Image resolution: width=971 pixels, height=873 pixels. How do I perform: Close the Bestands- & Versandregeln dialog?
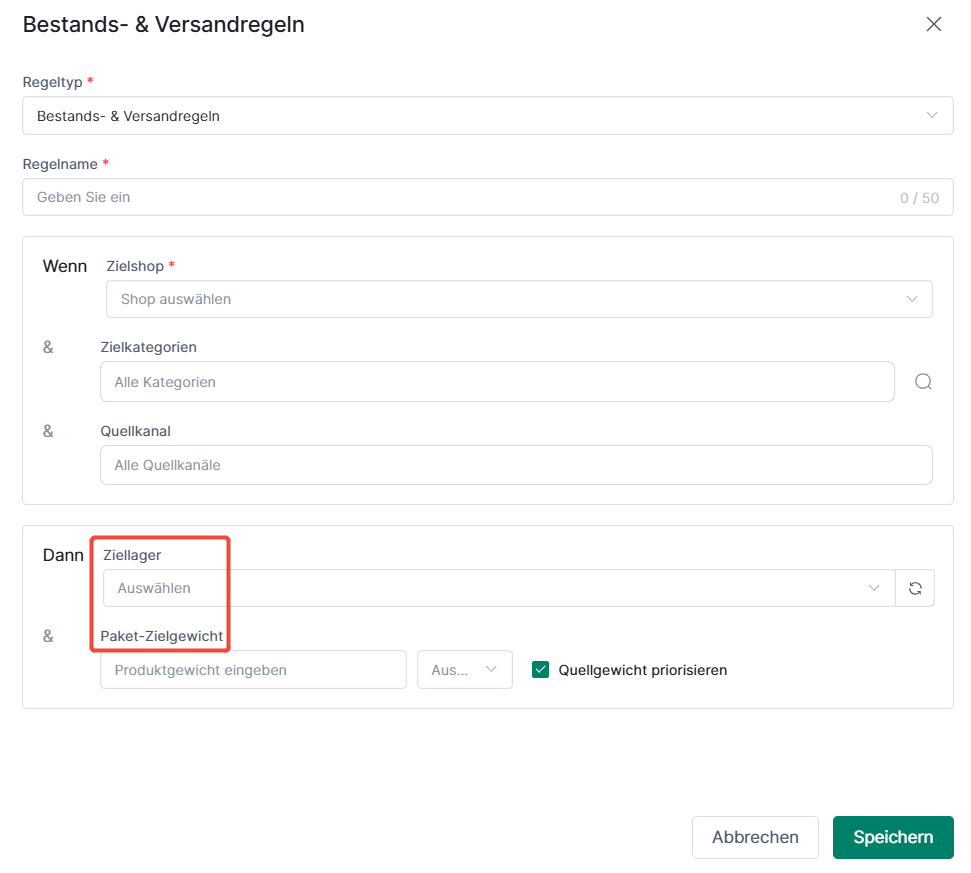pos(933,24)
